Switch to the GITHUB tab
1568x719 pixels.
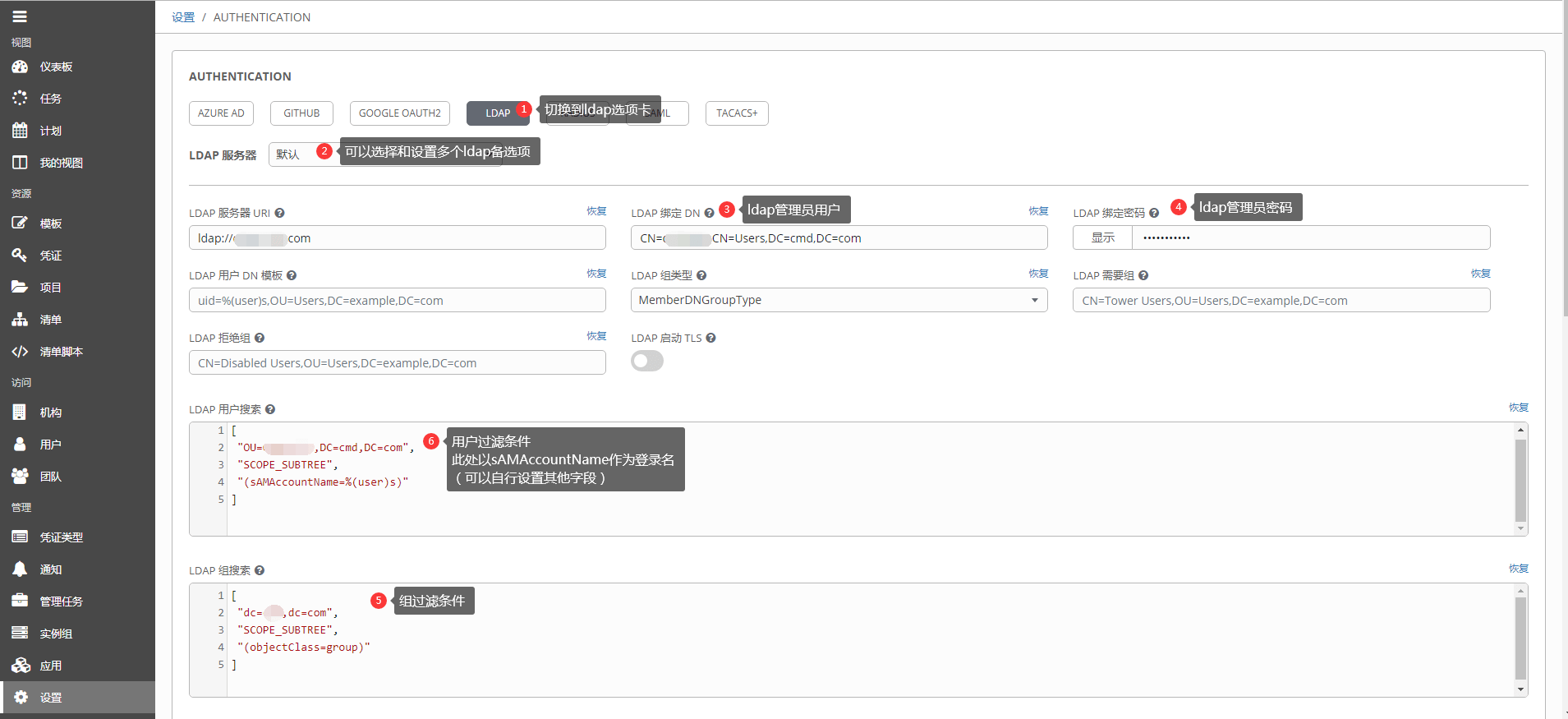[x=301, y=113]
